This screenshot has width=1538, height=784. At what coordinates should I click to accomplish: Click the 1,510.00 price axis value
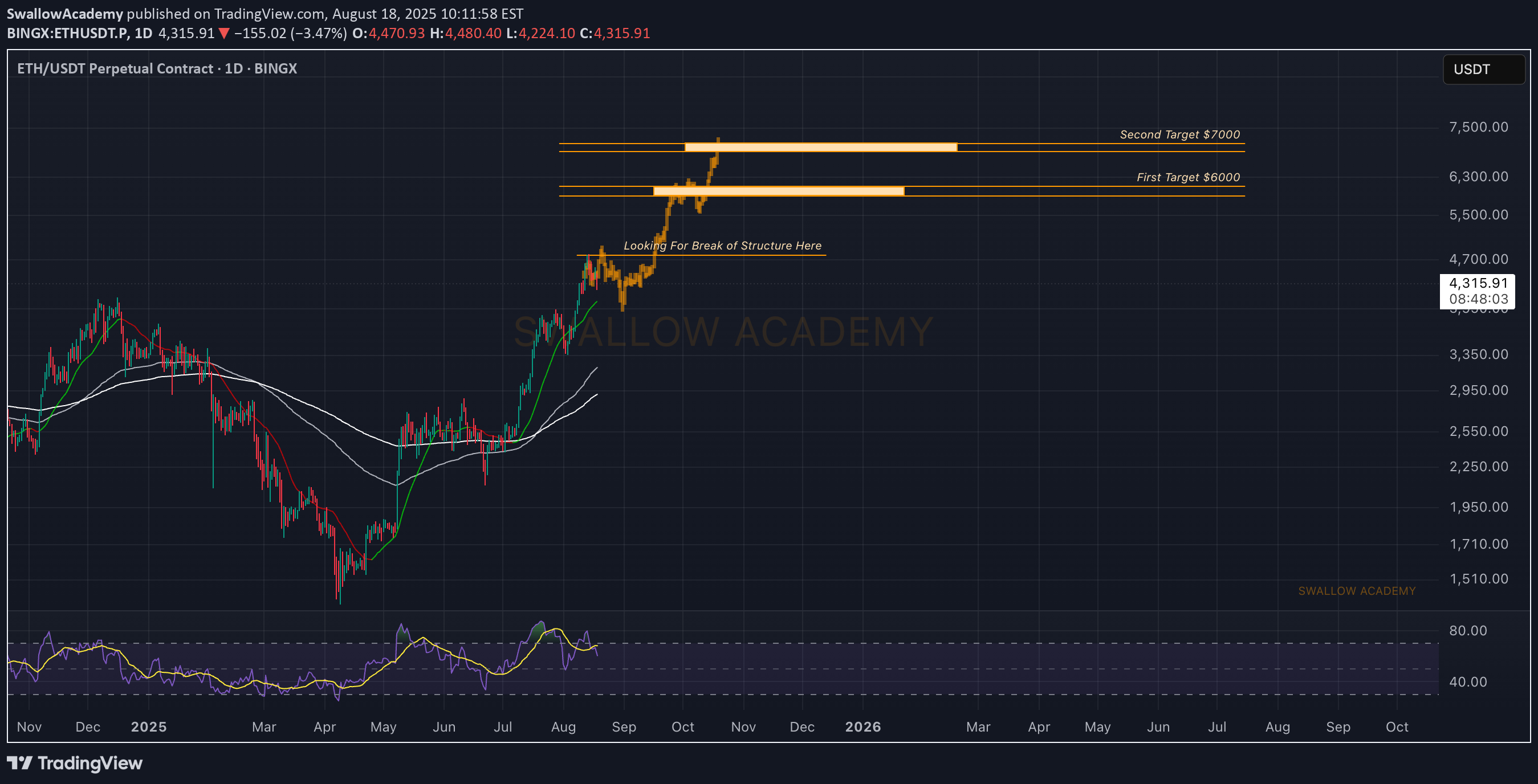tap(1478, 578)
